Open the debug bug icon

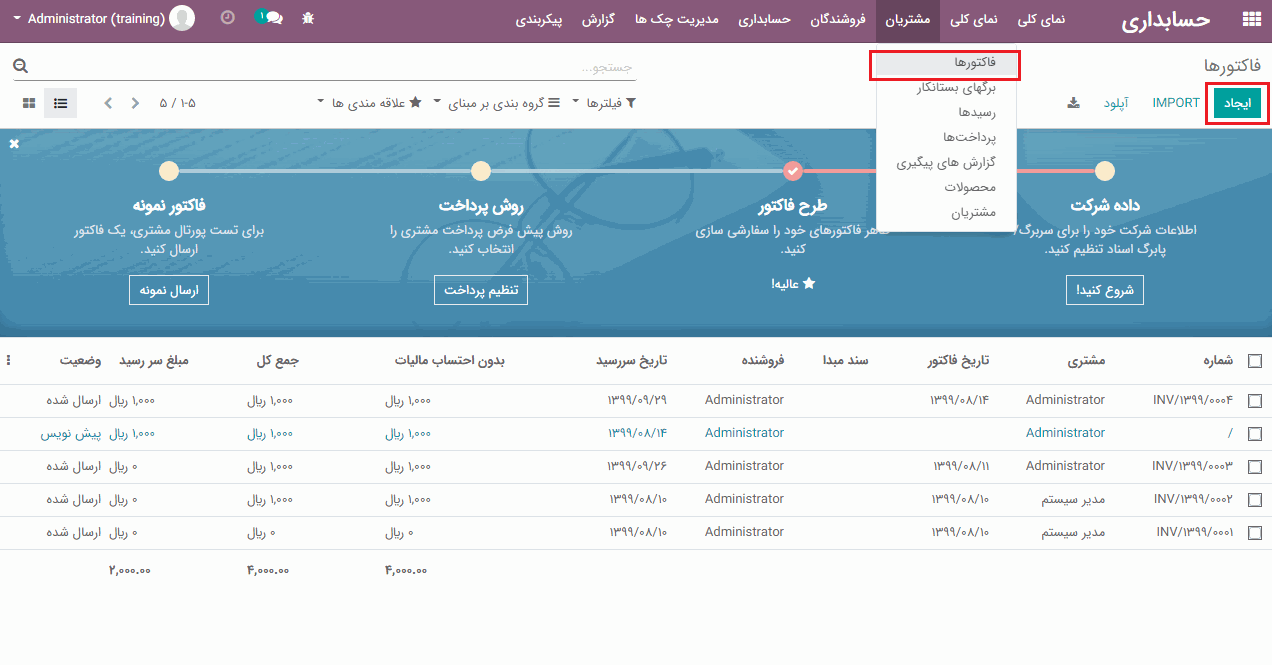tap(308, 18)
